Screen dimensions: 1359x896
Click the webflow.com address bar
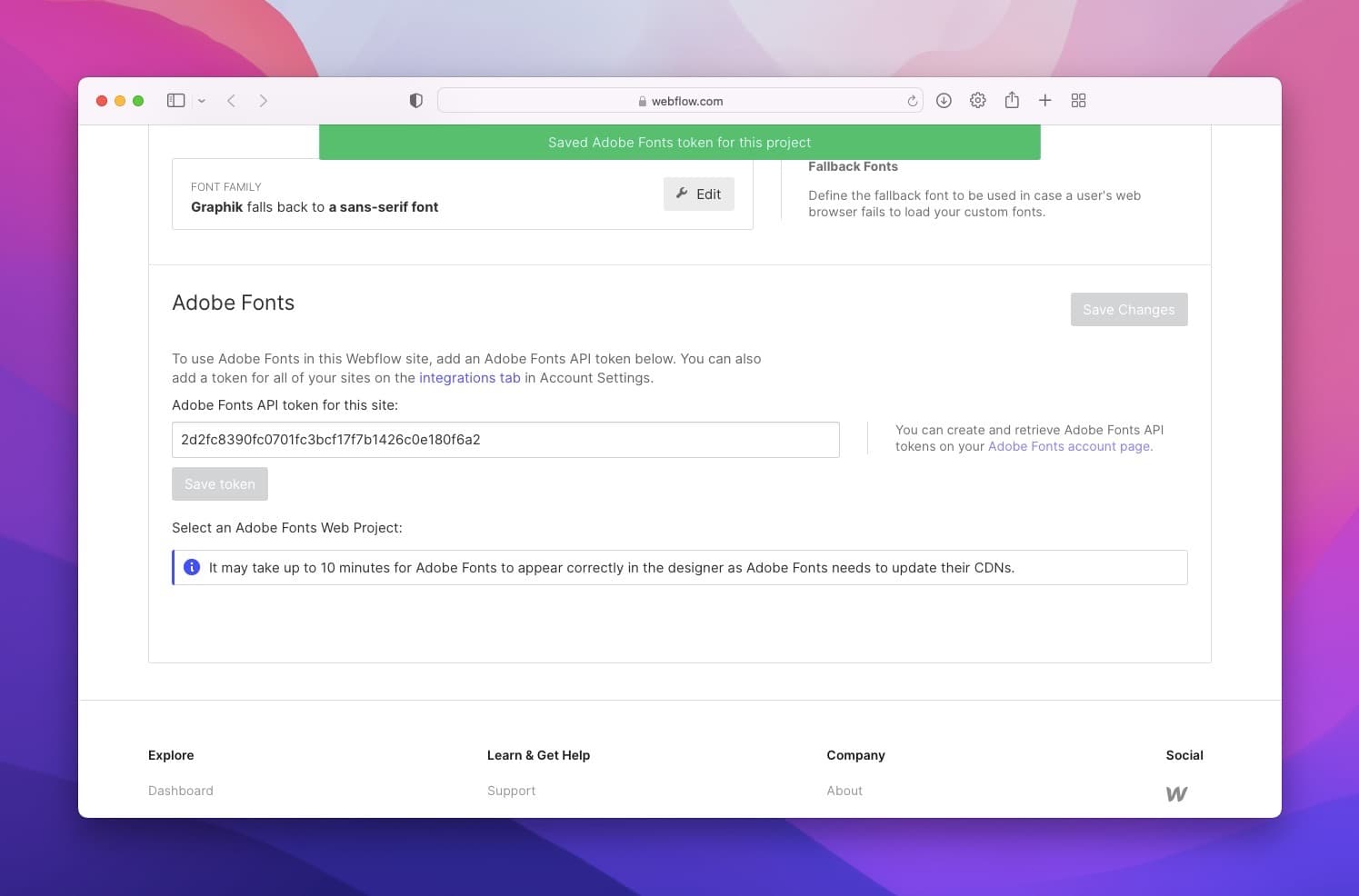tap(680, 101)
